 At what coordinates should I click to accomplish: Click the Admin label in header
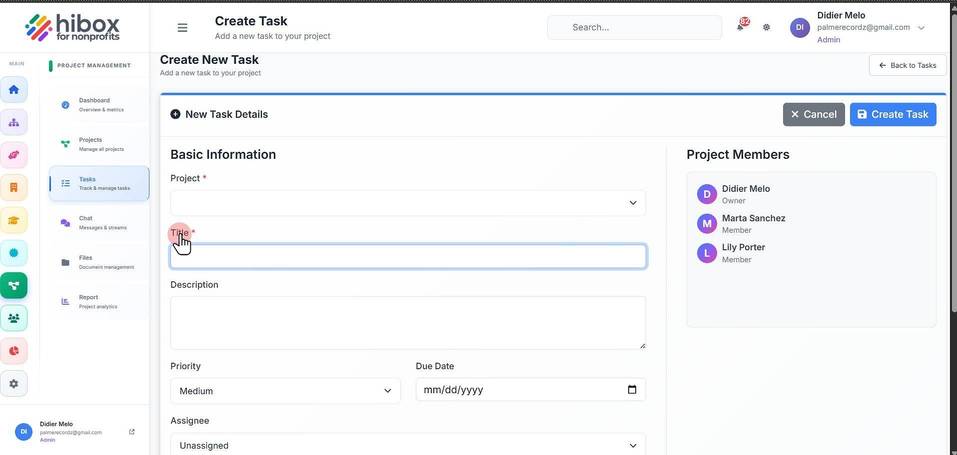(x=828, y=40)
